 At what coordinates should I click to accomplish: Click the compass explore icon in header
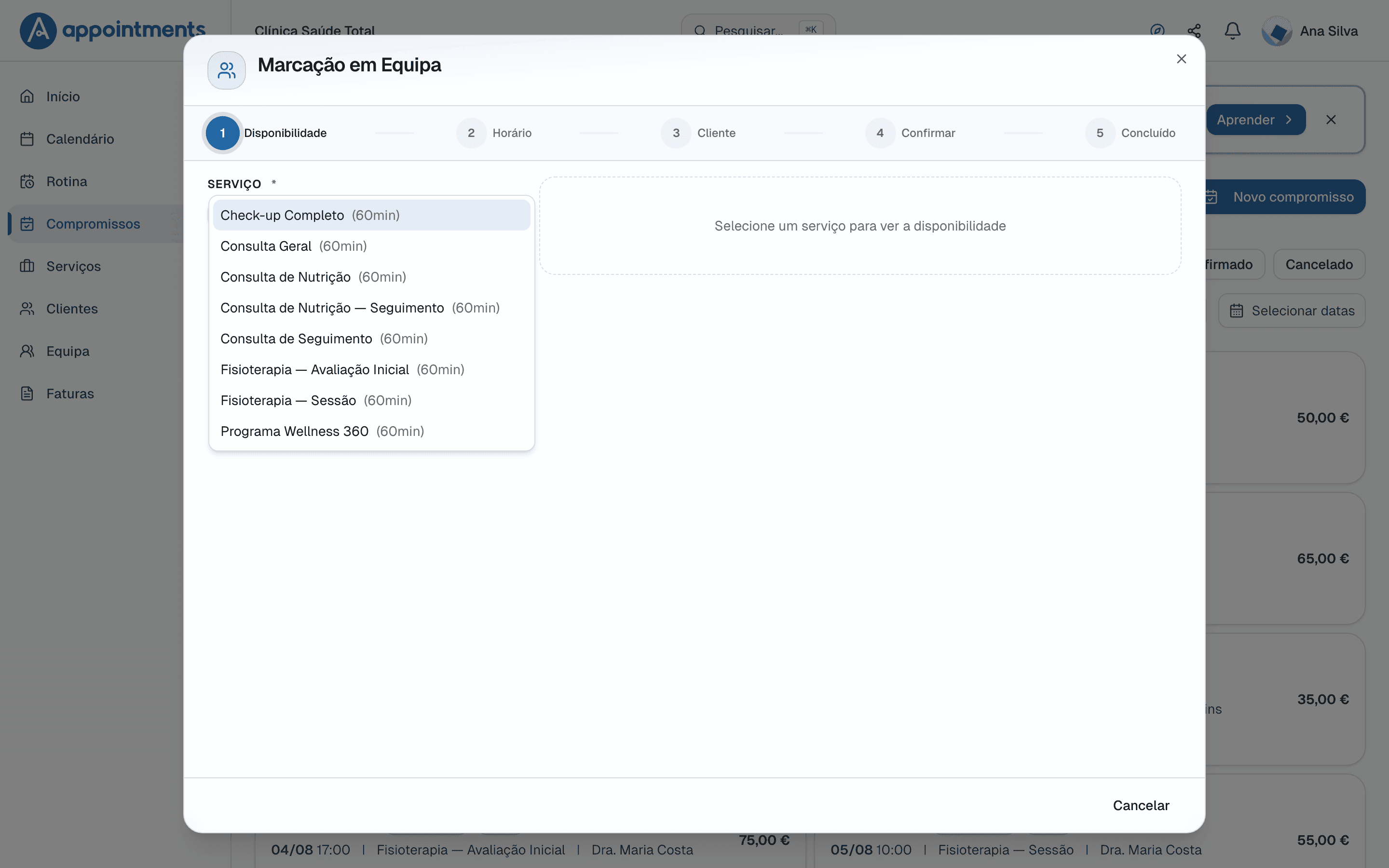pyautogui.click(x=1157, y=30)
